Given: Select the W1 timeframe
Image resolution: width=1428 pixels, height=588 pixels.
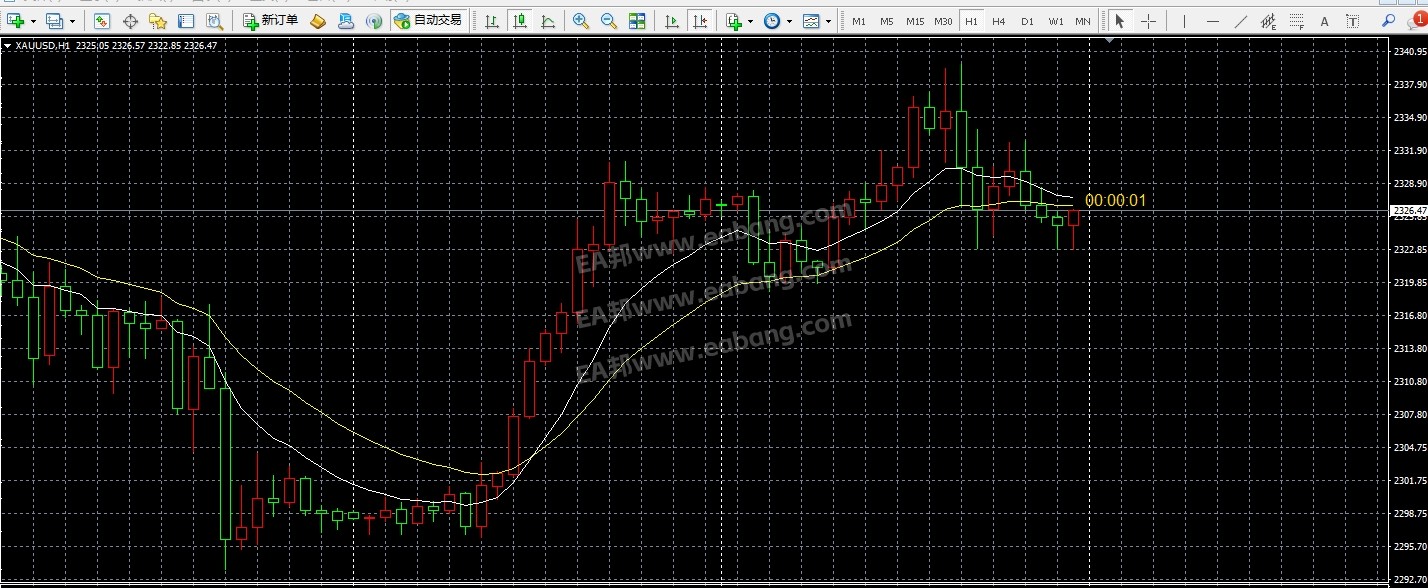Looking at the screenshot, I should coord(1056,21).
